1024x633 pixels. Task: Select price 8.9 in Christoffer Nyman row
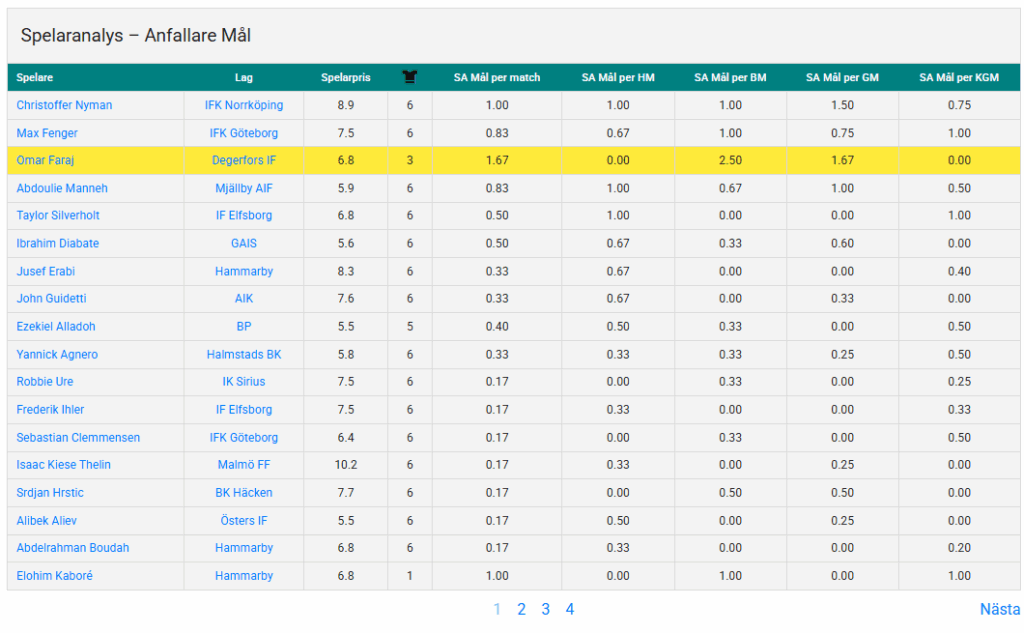pyautogui.click(x=345, y=105)
